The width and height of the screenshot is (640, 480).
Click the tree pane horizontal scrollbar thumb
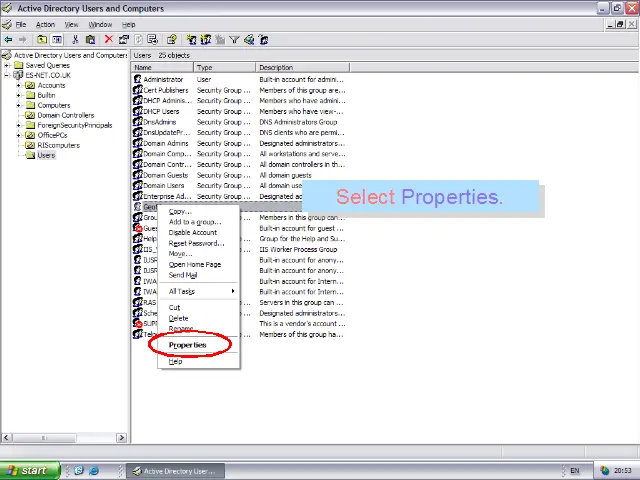pyautogui.click(x=44, y=438)
